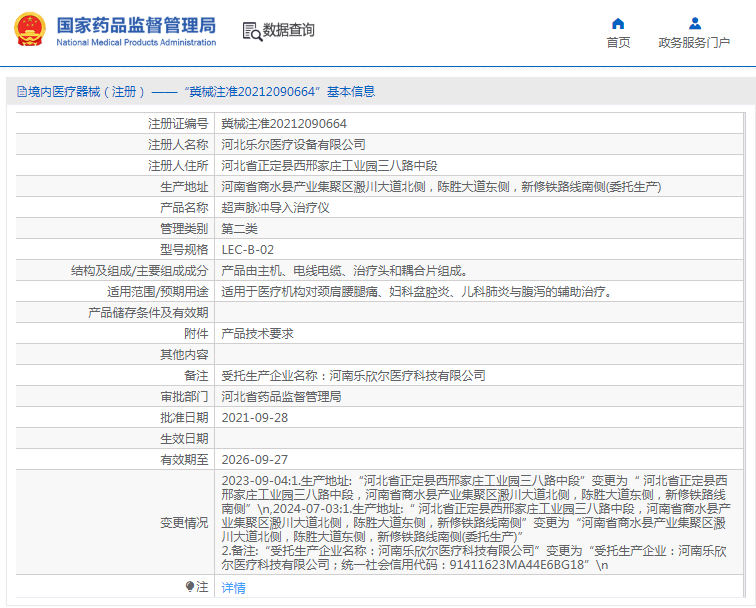The width and height of the screenshot is (756, 608).
Task: Click 河北省正定县西邢家庄工业园三八路中段 address value
Action: click(329, 166)
